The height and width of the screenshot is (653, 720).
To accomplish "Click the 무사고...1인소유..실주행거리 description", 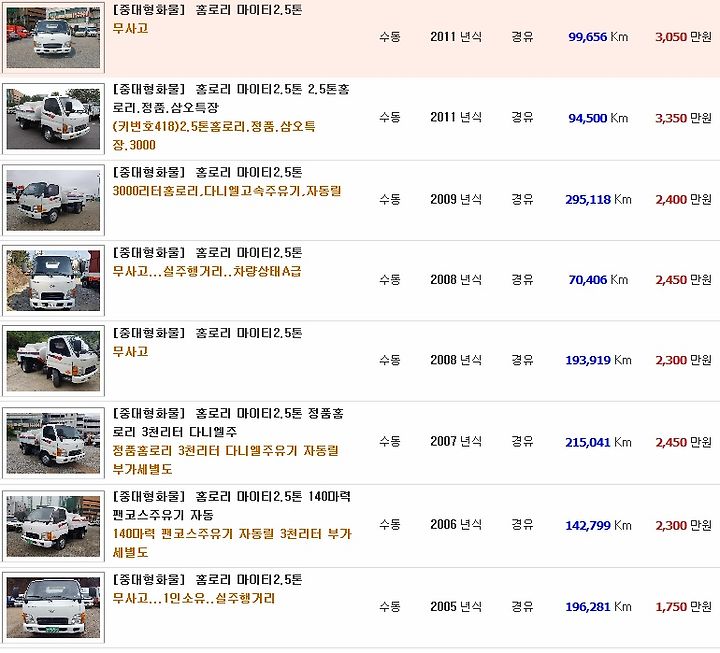I will tap(194, 598).
